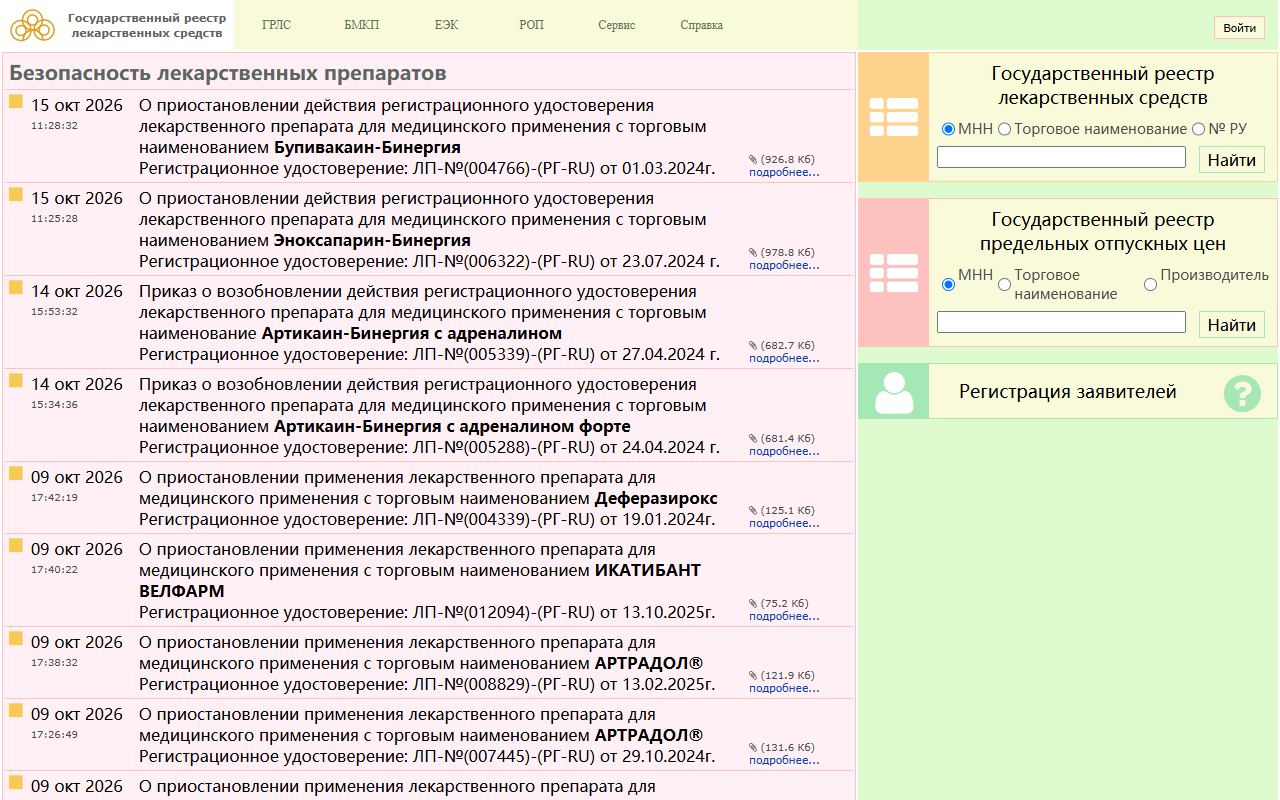Select the Торговое наименование radio in the лекарственных средств registry
This screenshot has width=1280, height=800.
pyautogui.click(x=1005, y=129)
